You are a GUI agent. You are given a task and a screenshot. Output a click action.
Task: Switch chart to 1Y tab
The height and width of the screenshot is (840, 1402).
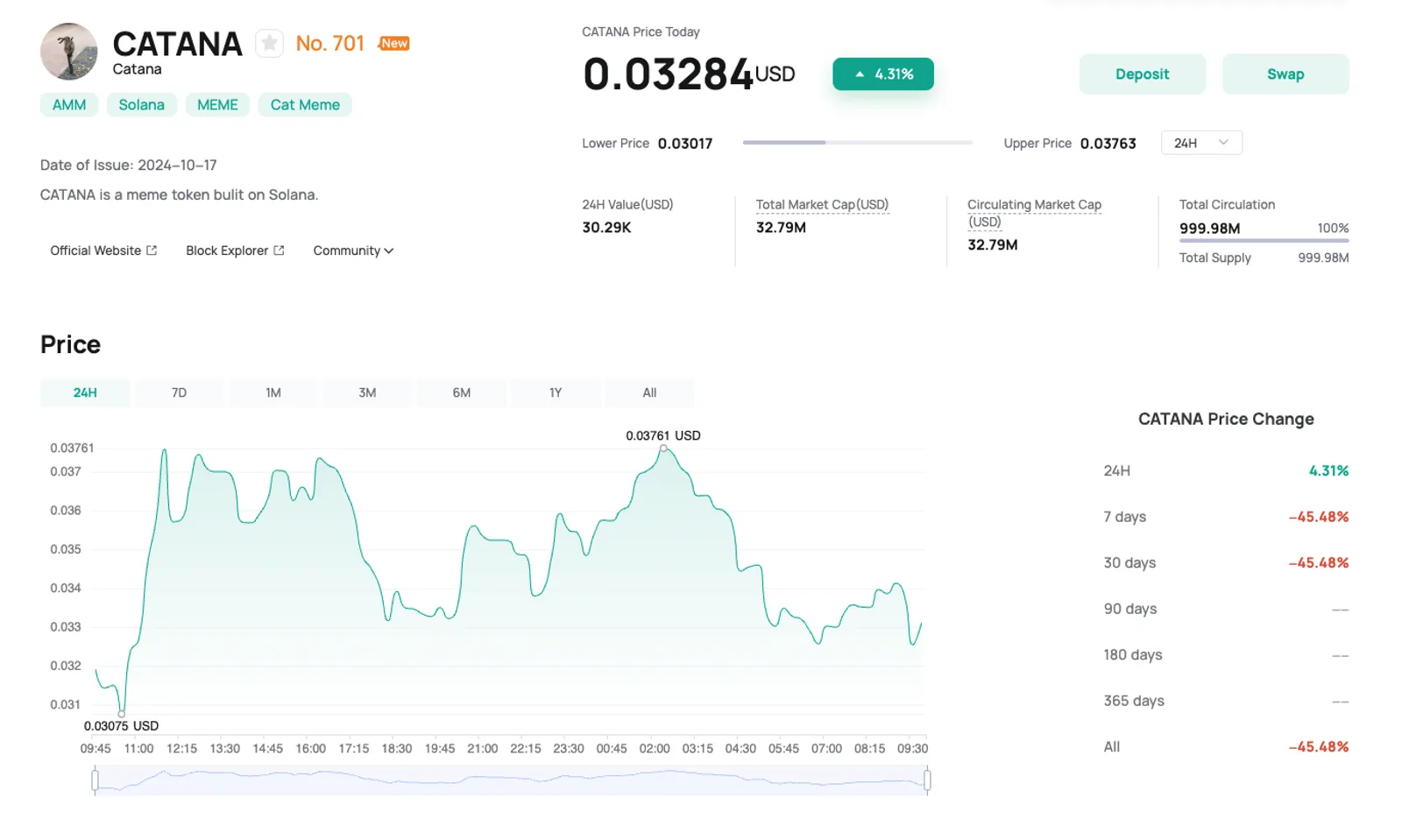point(556,392)
